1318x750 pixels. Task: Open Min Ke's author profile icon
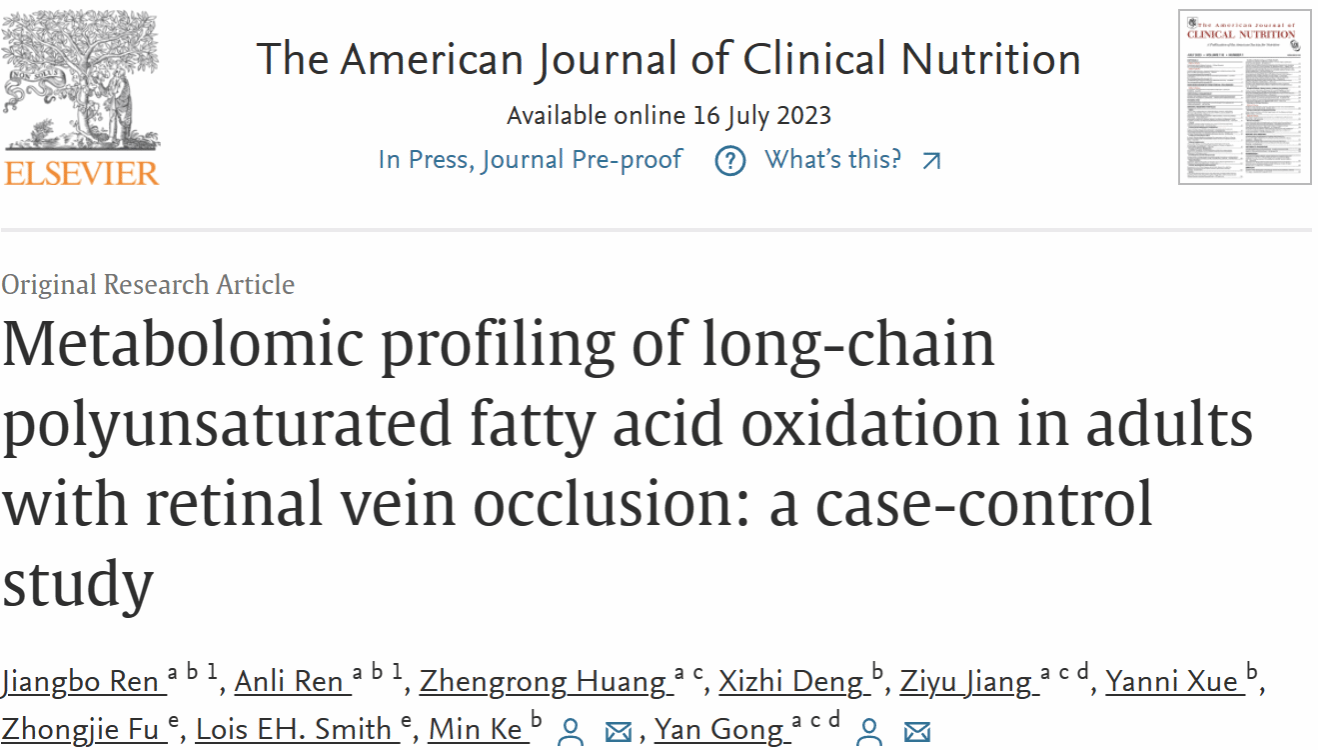(570, 731)
